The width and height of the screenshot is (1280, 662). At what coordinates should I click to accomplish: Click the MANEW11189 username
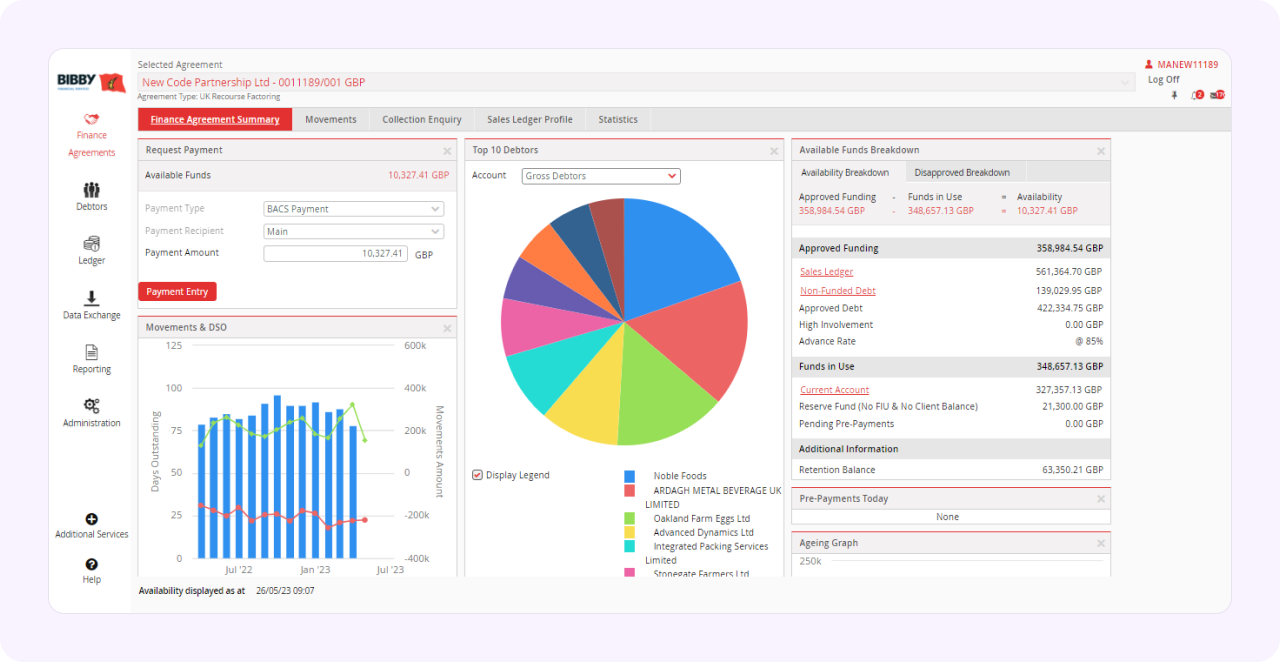(x=1188, y=65)
